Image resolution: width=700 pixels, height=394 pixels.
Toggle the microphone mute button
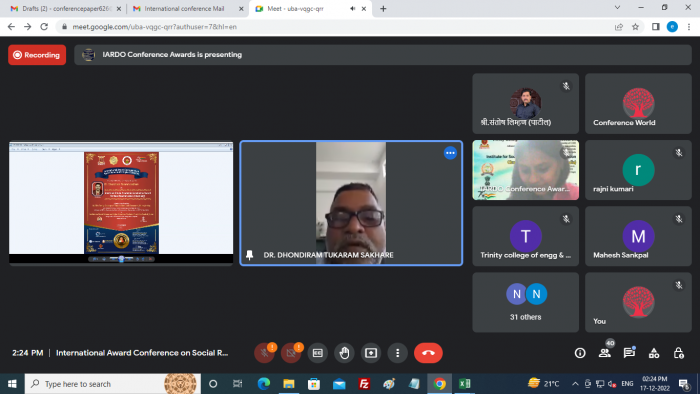tap(264, 353)
